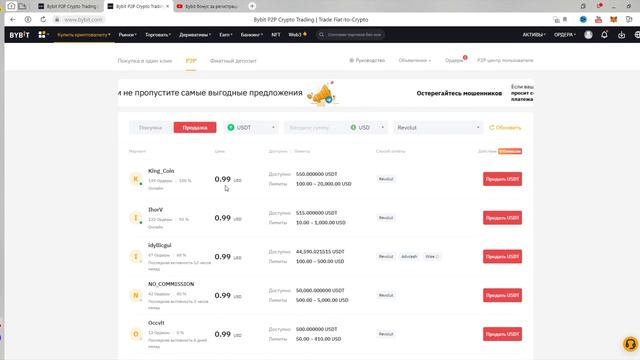Viewport: 640px width, 360px height.
Task: Open the language globe icon
Action: click(x=637, y=35)
